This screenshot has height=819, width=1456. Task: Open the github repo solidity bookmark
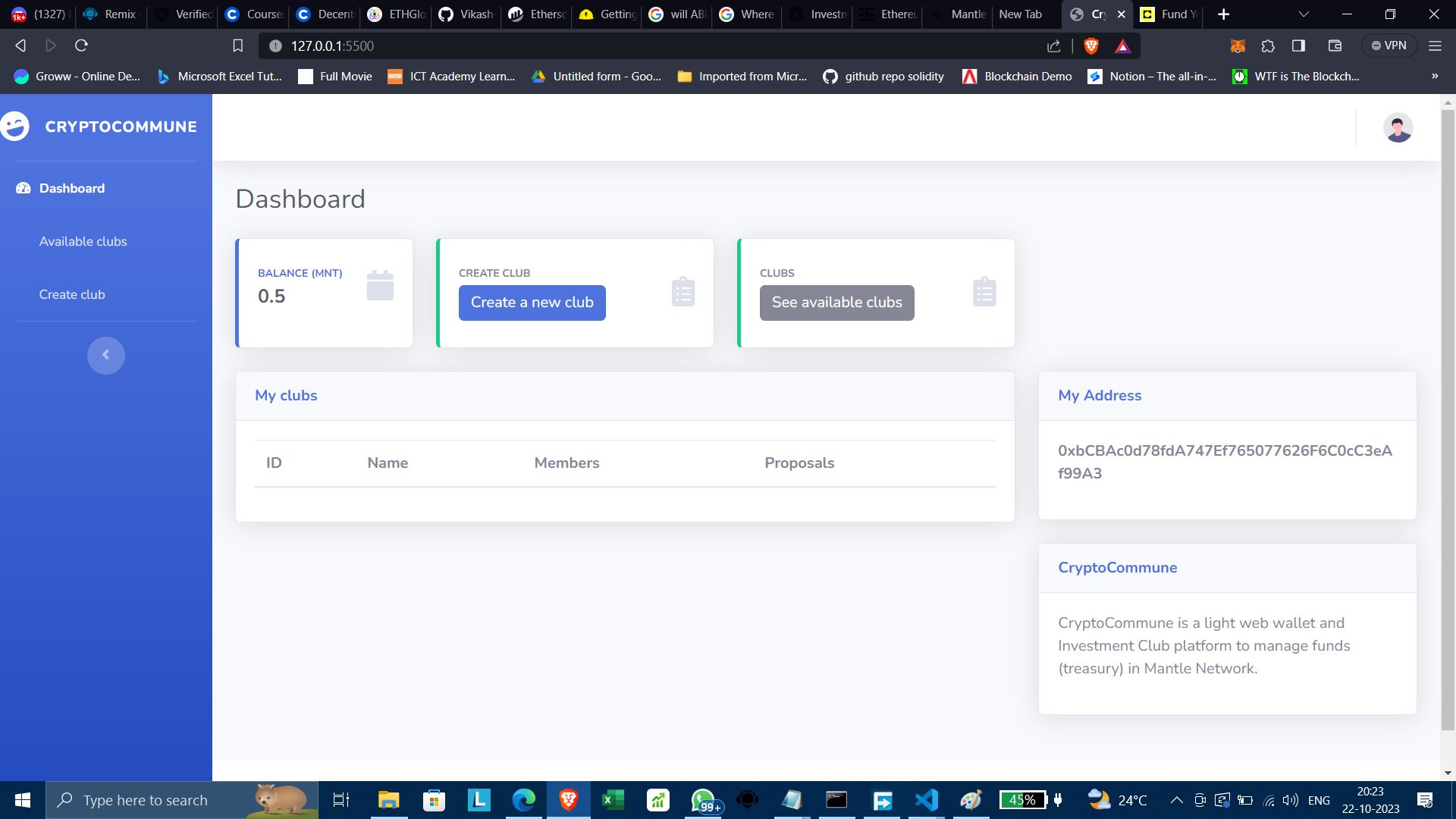click(x=883, y=76)
